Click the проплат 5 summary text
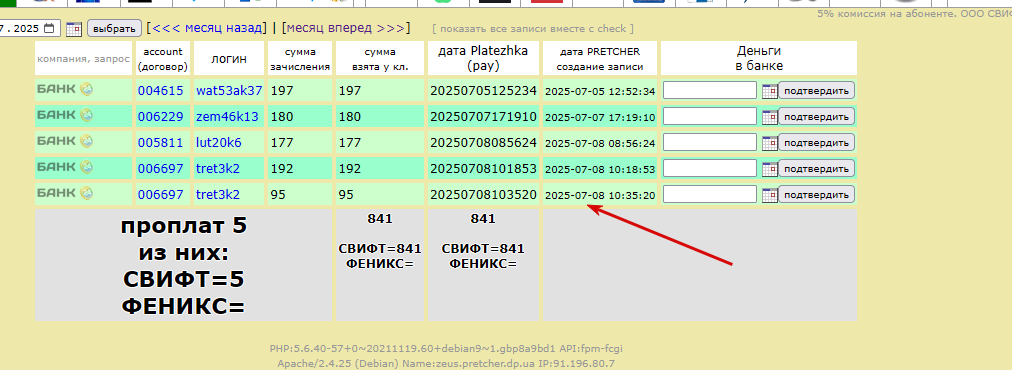 pyautogui.click(x=183, y=227)
